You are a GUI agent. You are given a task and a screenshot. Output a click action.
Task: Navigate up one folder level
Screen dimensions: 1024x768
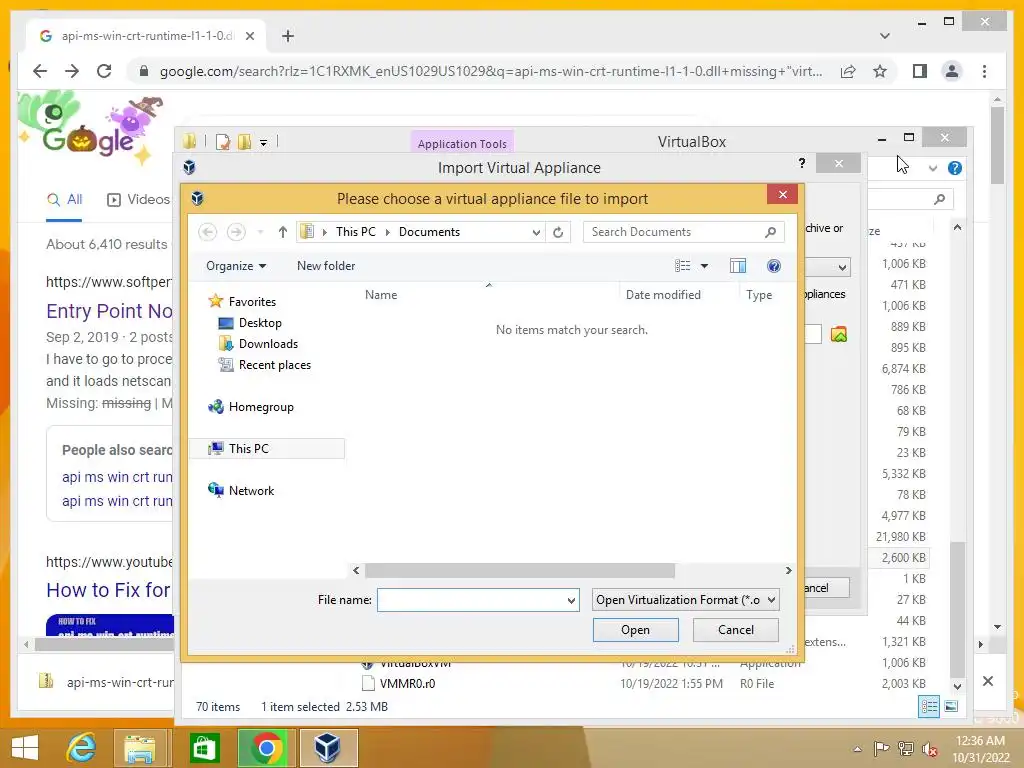[x=283, y=232]
